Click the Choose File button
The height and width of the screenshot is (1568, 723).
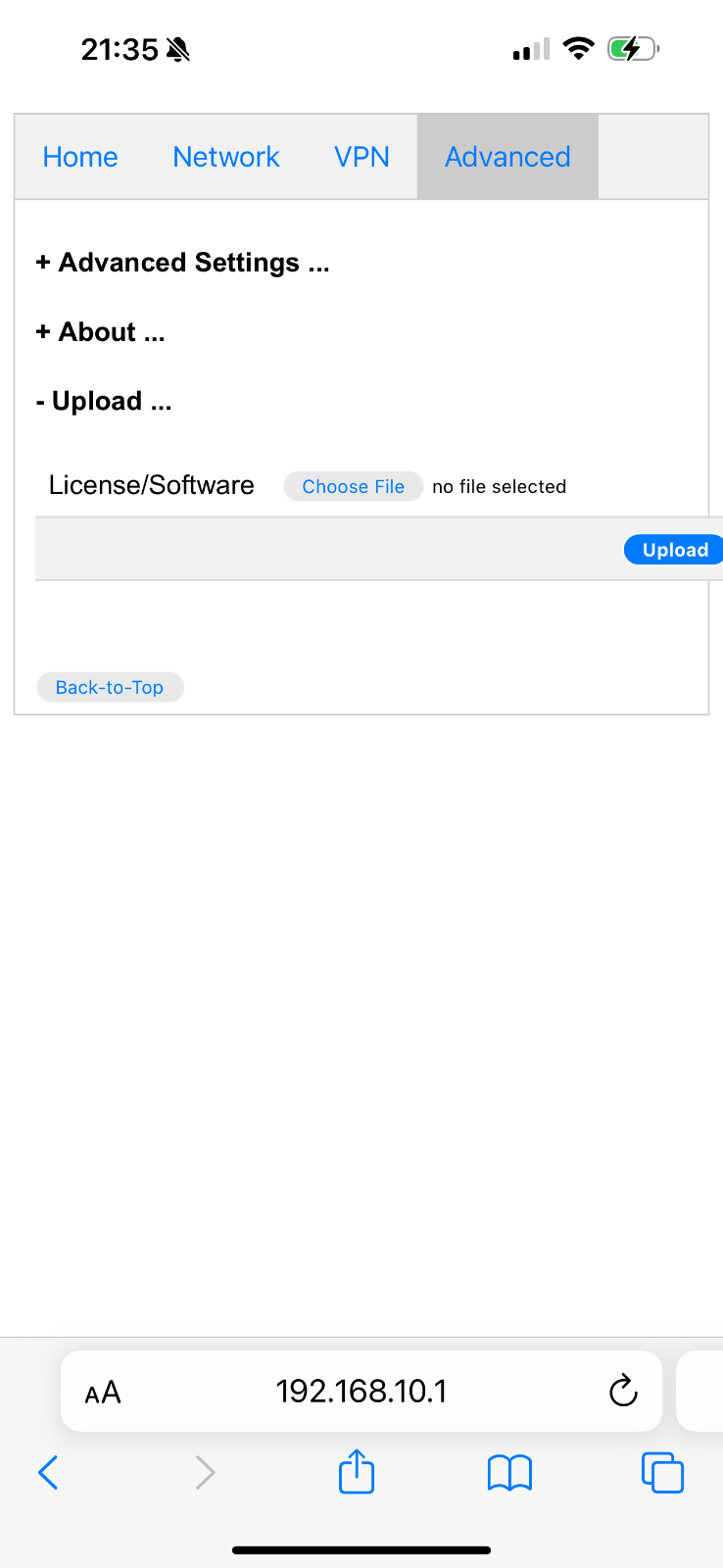coord(354,487)
